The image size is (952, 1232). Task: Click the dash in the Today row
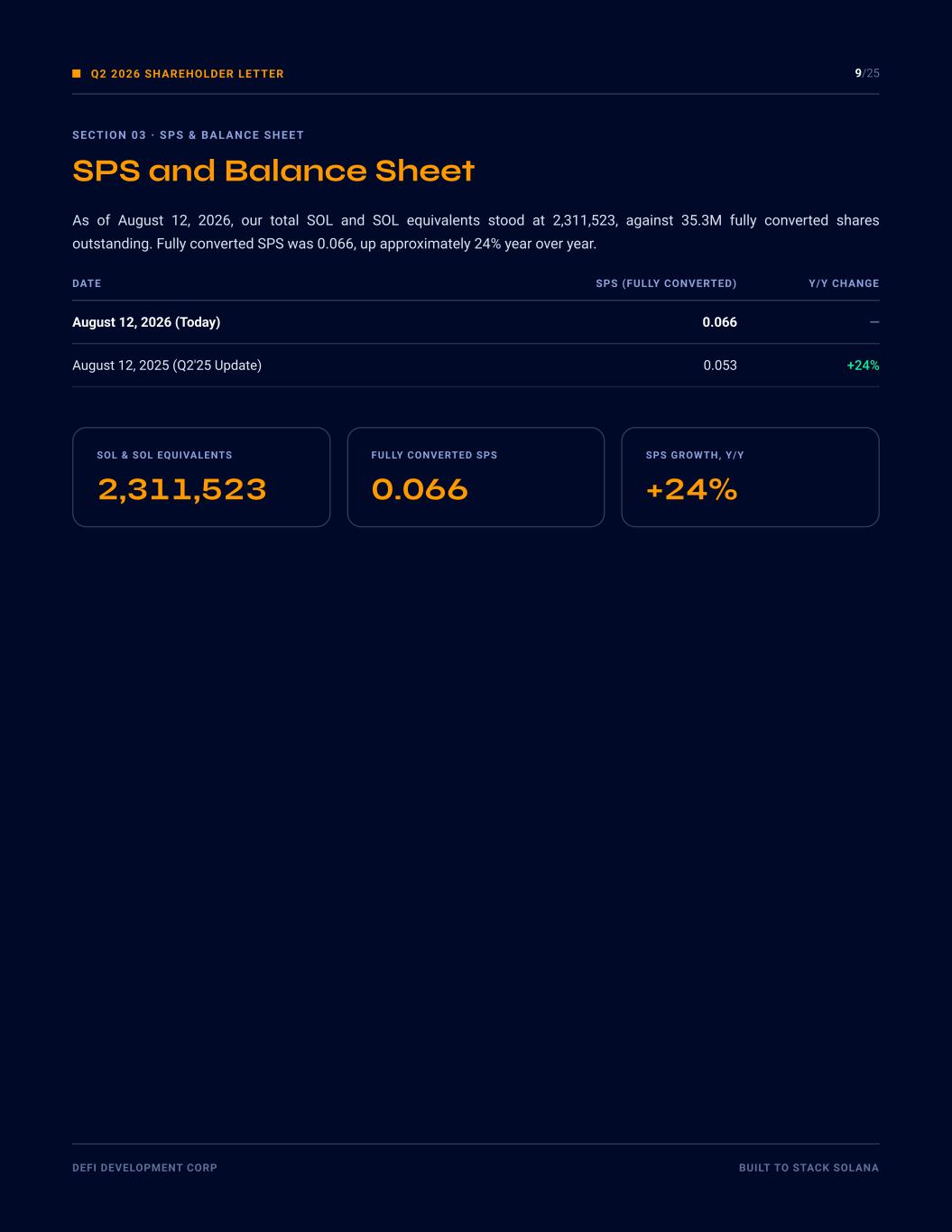tap(874, 322)
